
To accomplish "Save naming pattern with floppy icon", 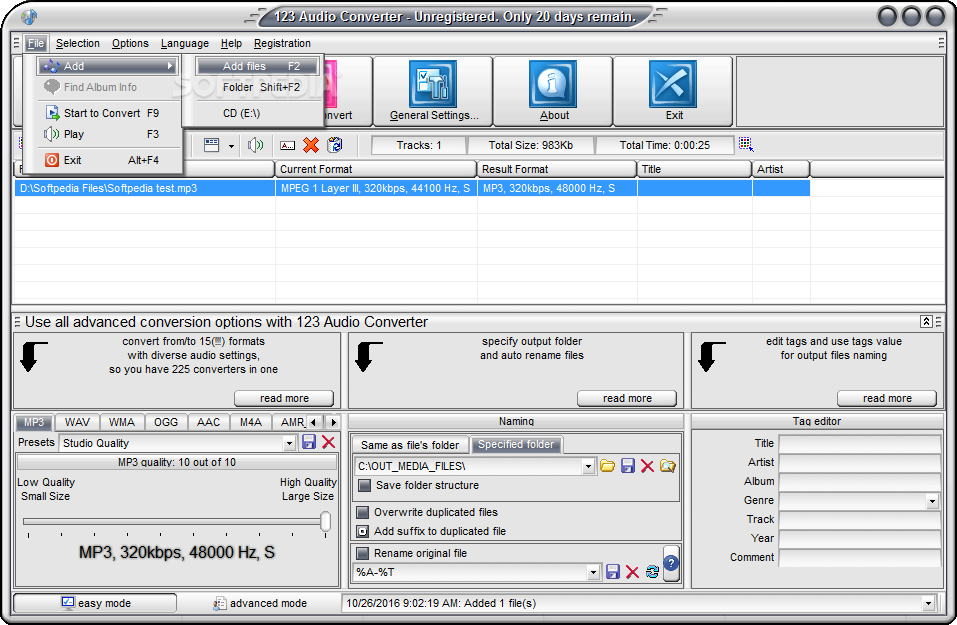I will point(613,571).
